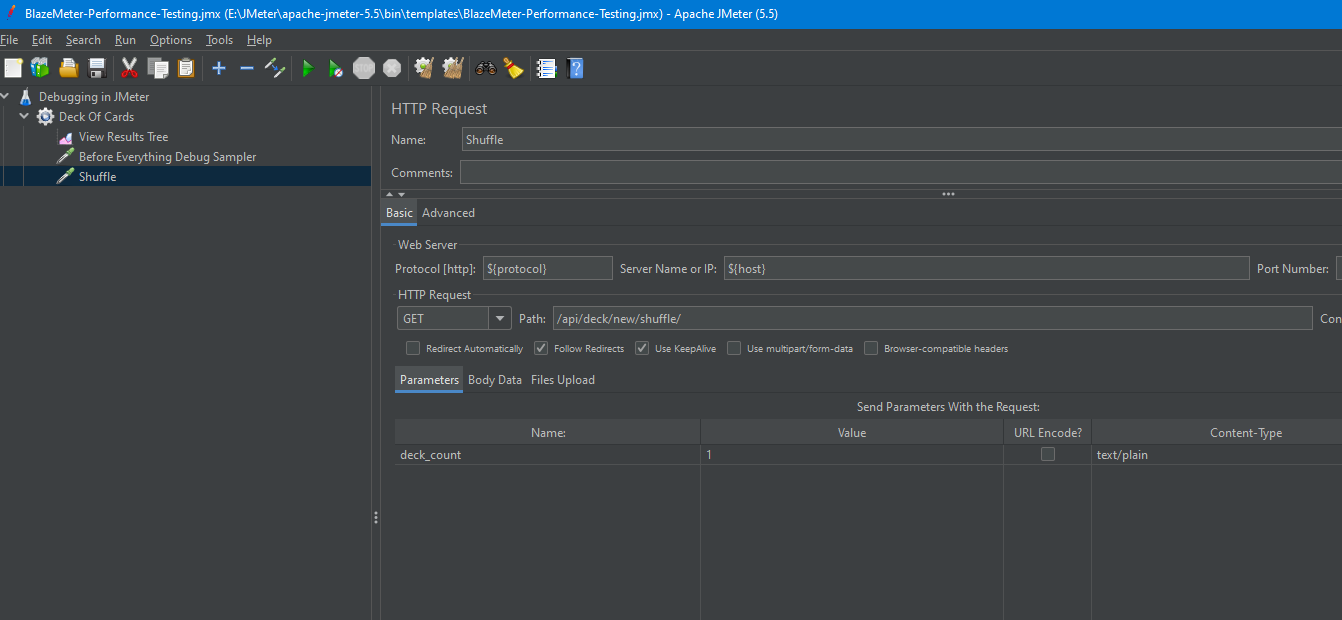Image resolution: width=1342 pixels, height=620 pixels.
Task: Click the Shutdown X icon
Action: 392,68
